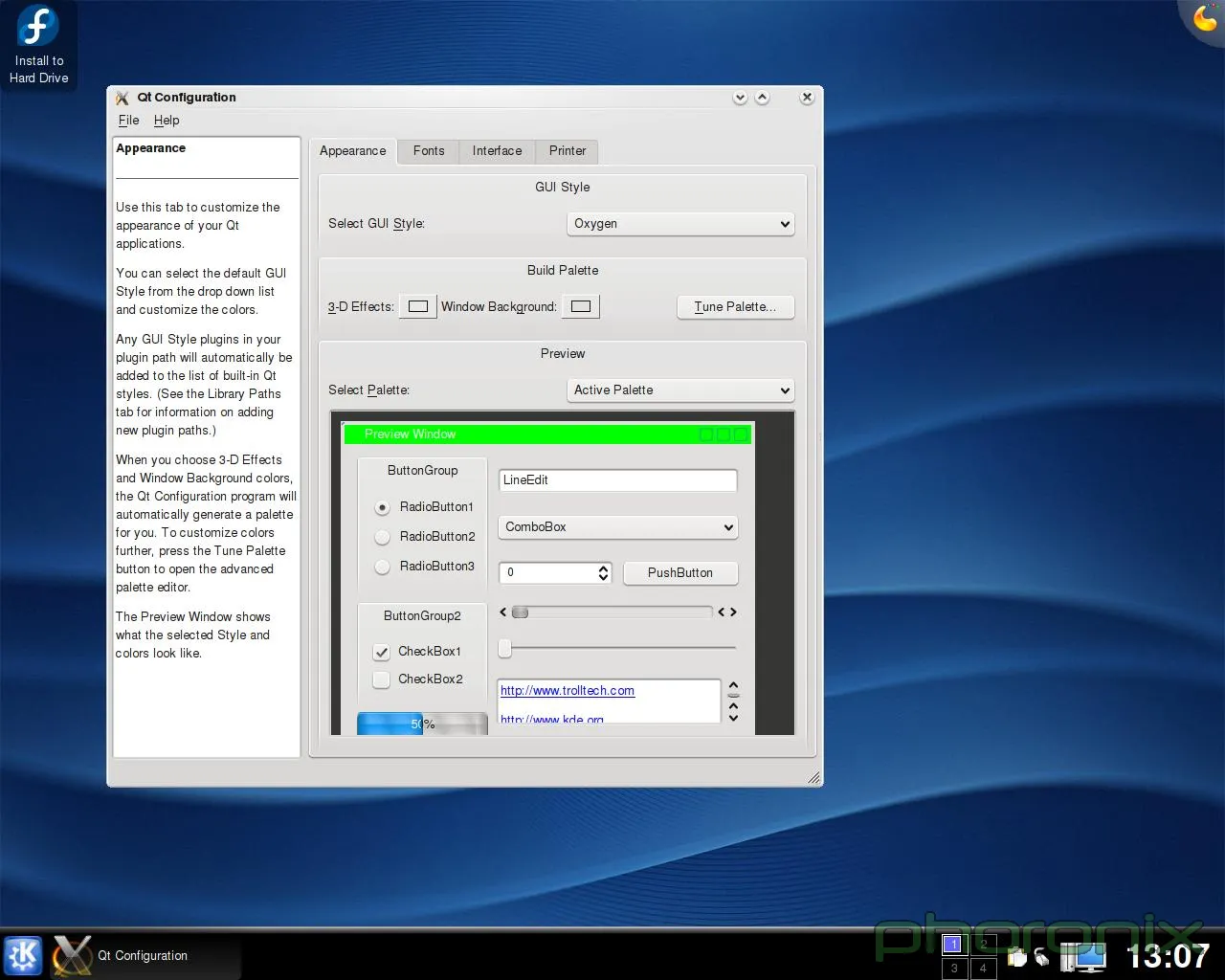The image size is (1225, 980).
Task: Follow the trolltech.com link in preview
Action: click(567, 691)
